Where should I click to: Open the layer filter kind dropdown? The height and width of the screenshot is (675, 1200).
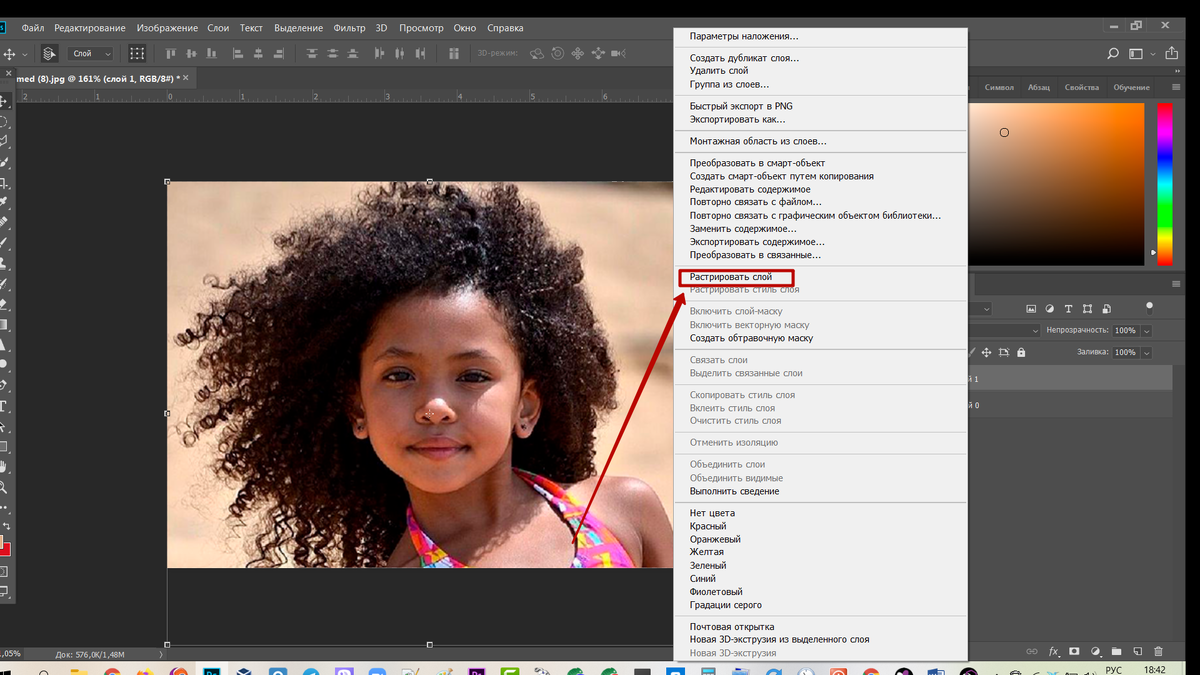tap(980, 309)
